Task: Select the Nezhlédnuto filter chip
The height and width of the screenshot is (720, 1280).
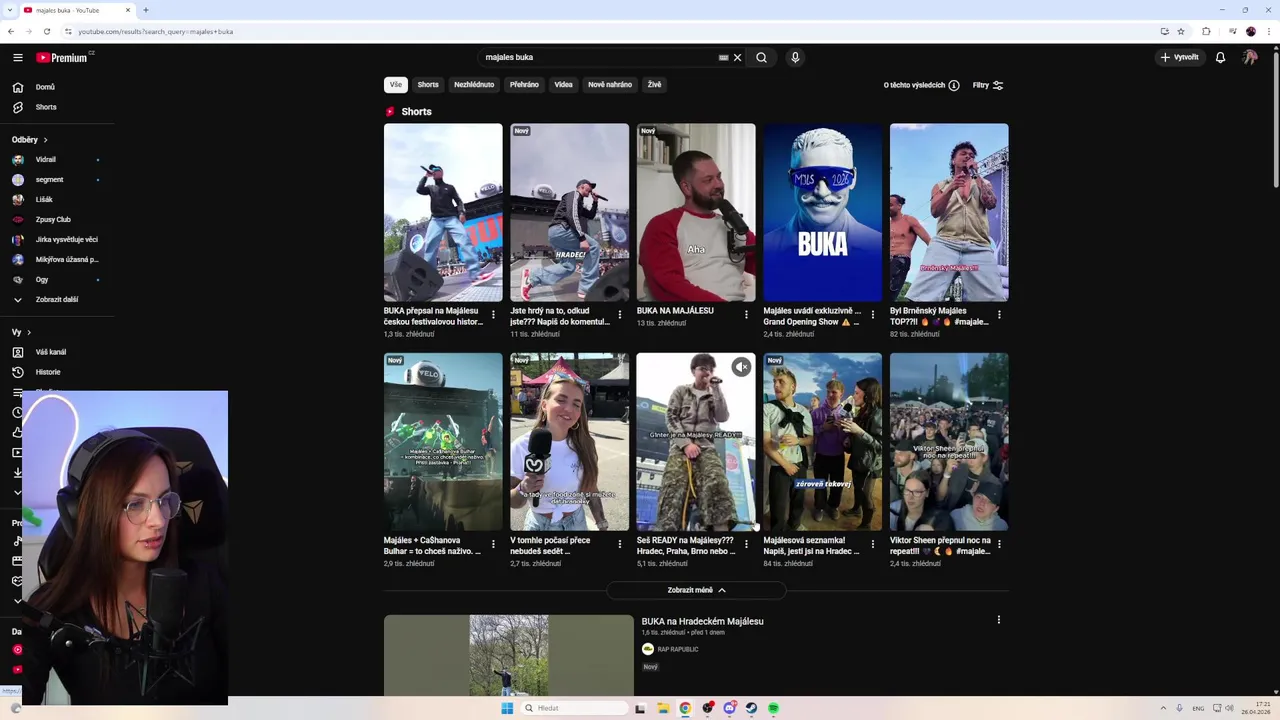Action: pyautogui.click(x=474, y=85)
